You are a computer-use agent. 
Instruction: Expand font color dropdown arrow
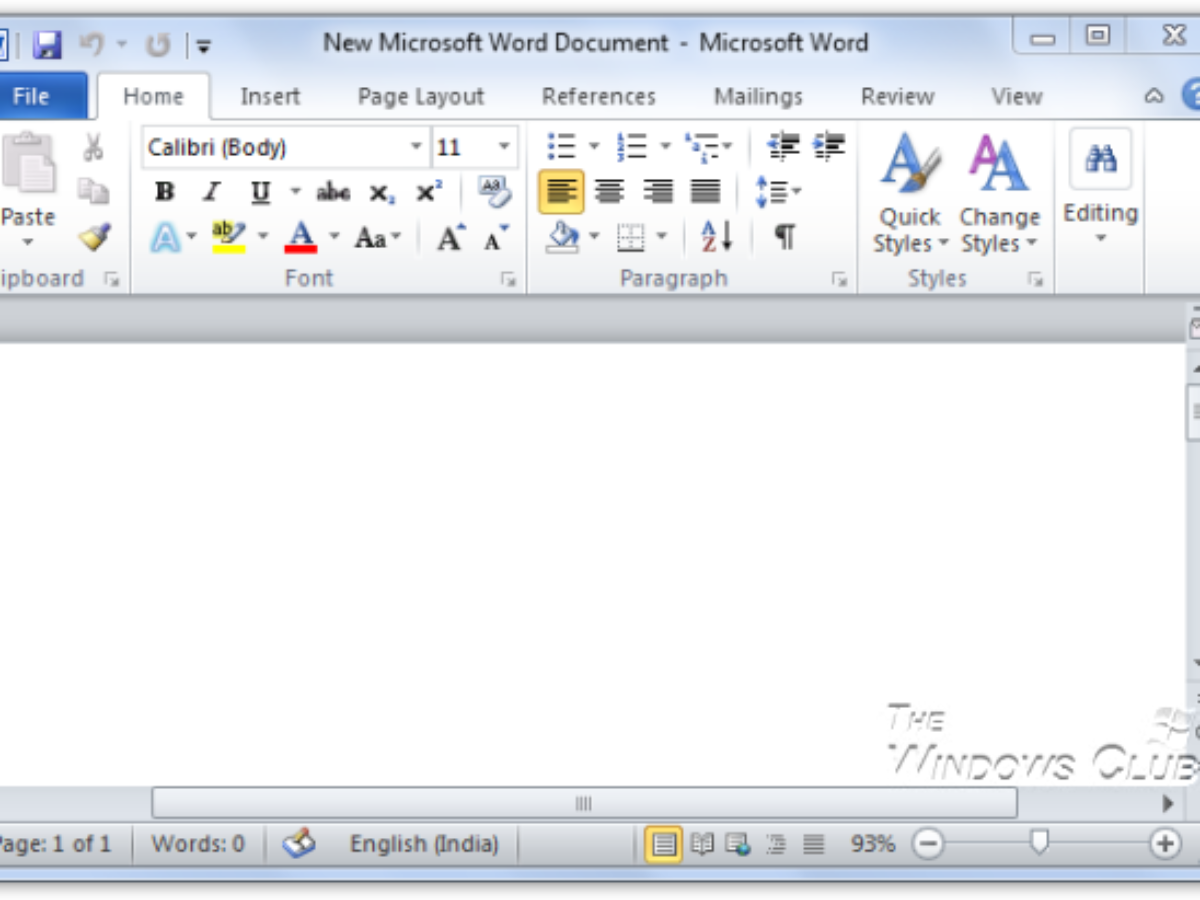pos(334,237)
